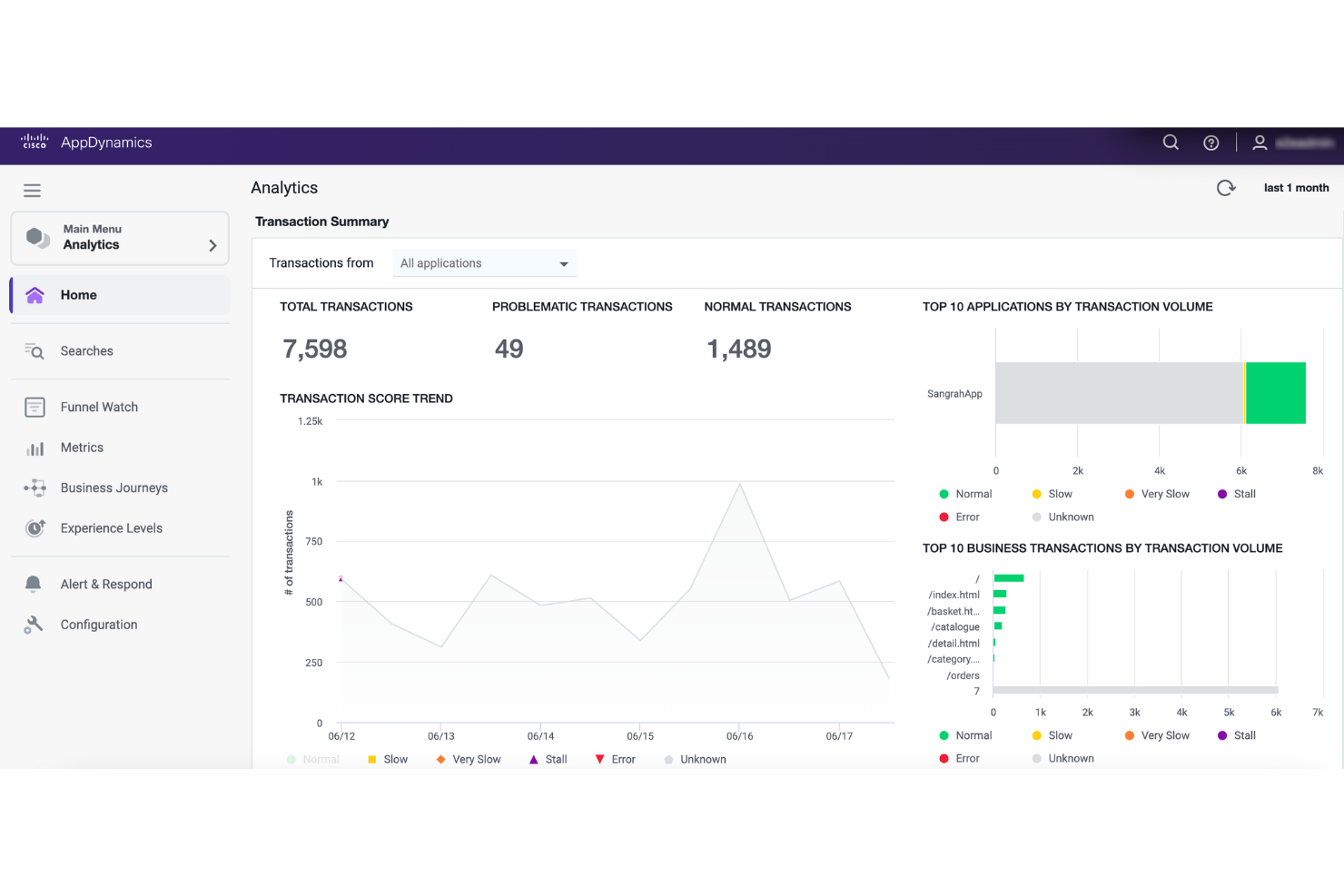
Task: Refresh the Analytics dashboard
Action: [x=1226, y=188]
